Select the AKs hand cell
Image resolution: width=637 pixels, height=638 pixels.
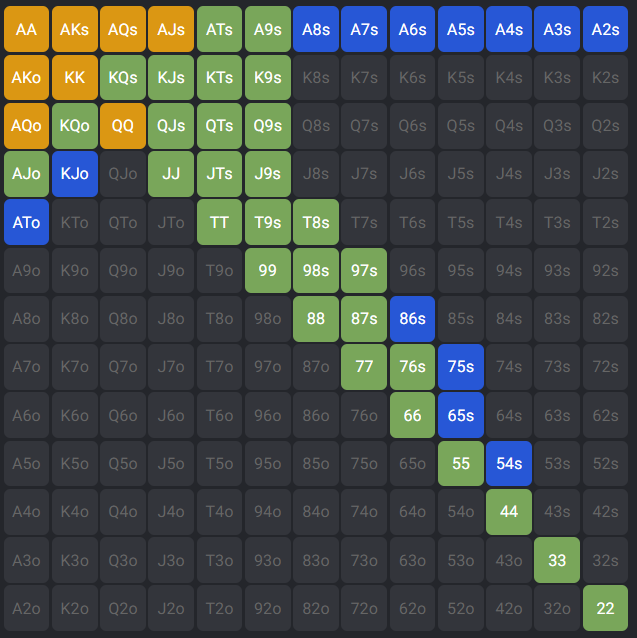click(x=75, y=30)
